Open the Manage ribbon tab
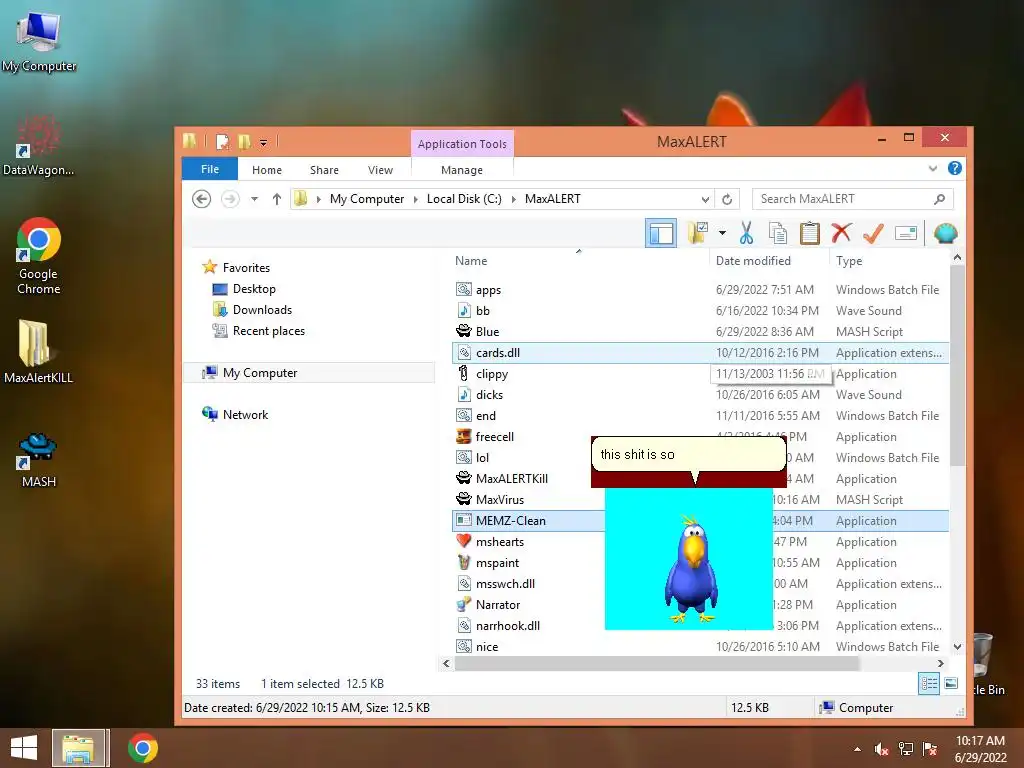The width and height of the screenshot is (1024, 768). pyautogui.click(x=462, y=170)
